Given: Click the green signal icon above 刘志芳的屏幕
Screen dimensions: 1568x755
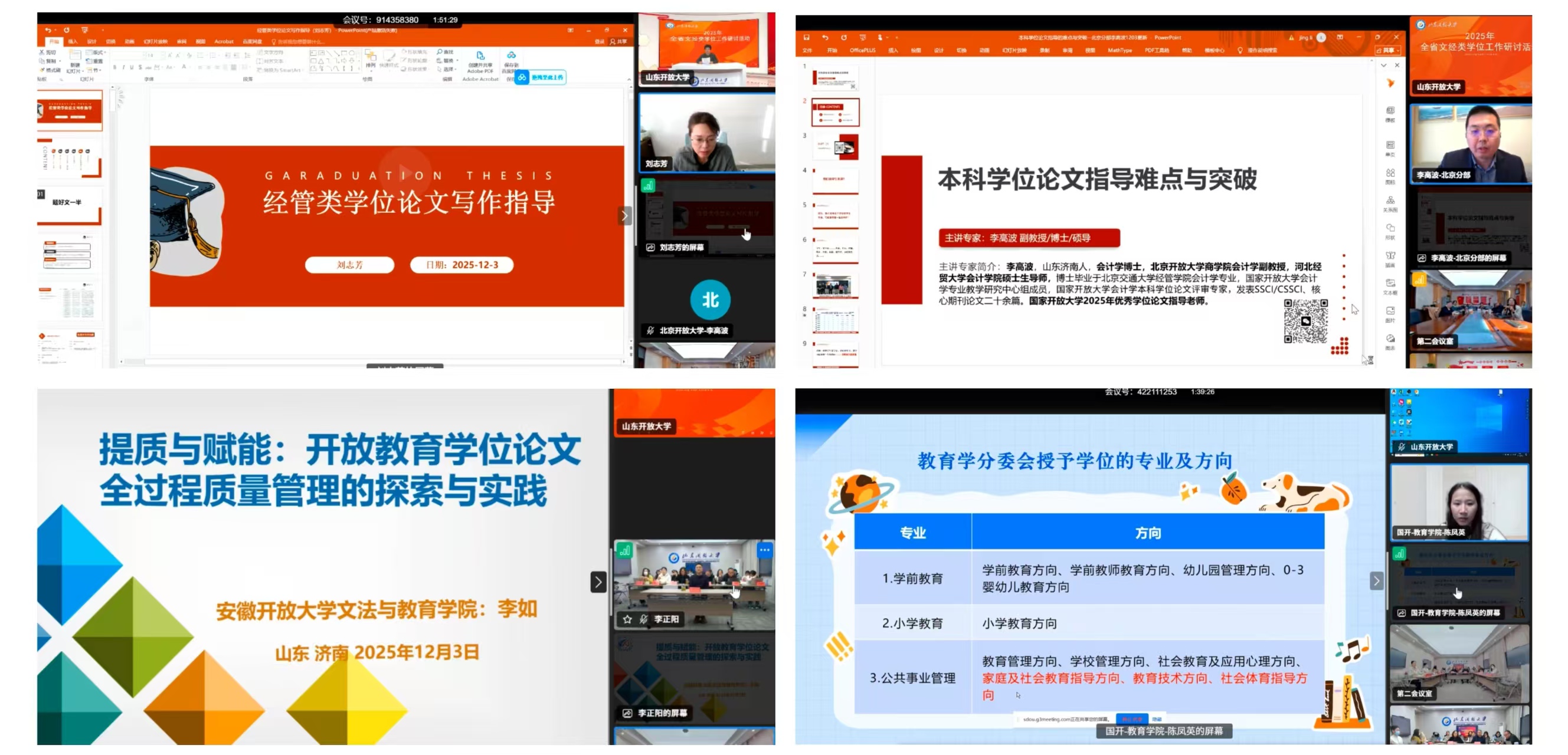Looking at the screenshot, I should pos(648,186).
